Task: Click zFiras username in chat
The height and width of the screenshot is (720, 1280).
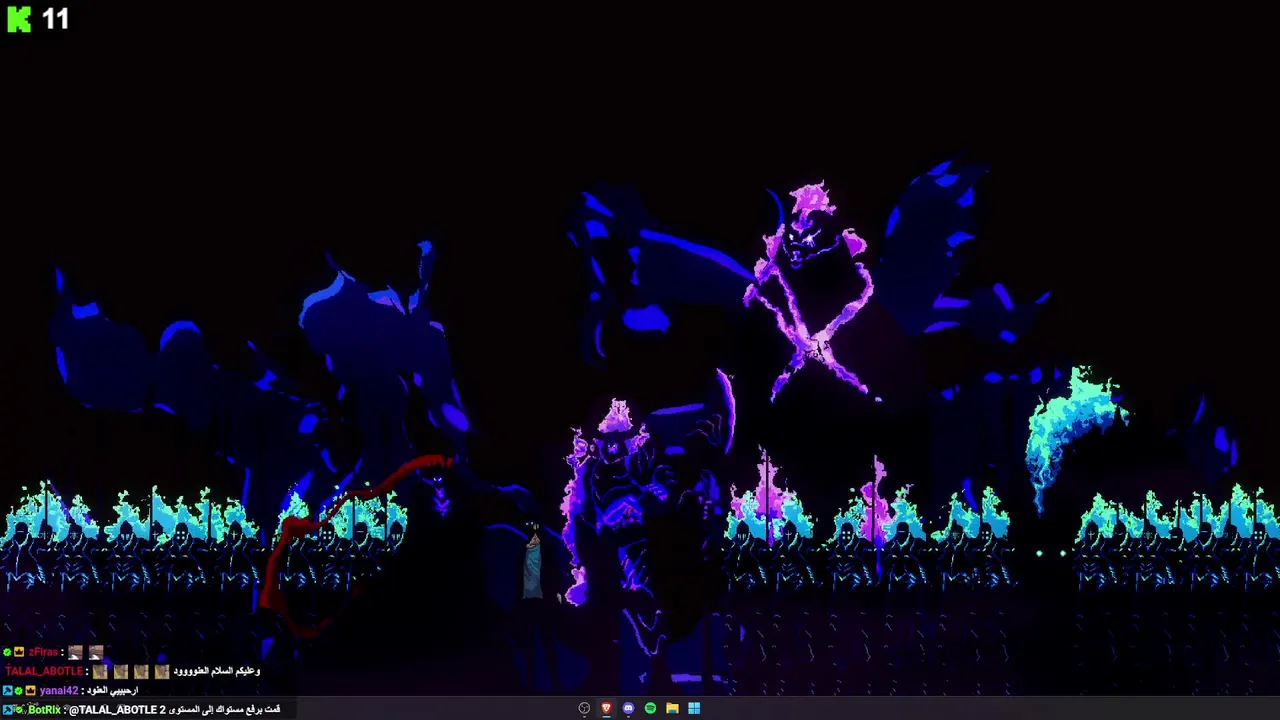Action: point(43,652)
